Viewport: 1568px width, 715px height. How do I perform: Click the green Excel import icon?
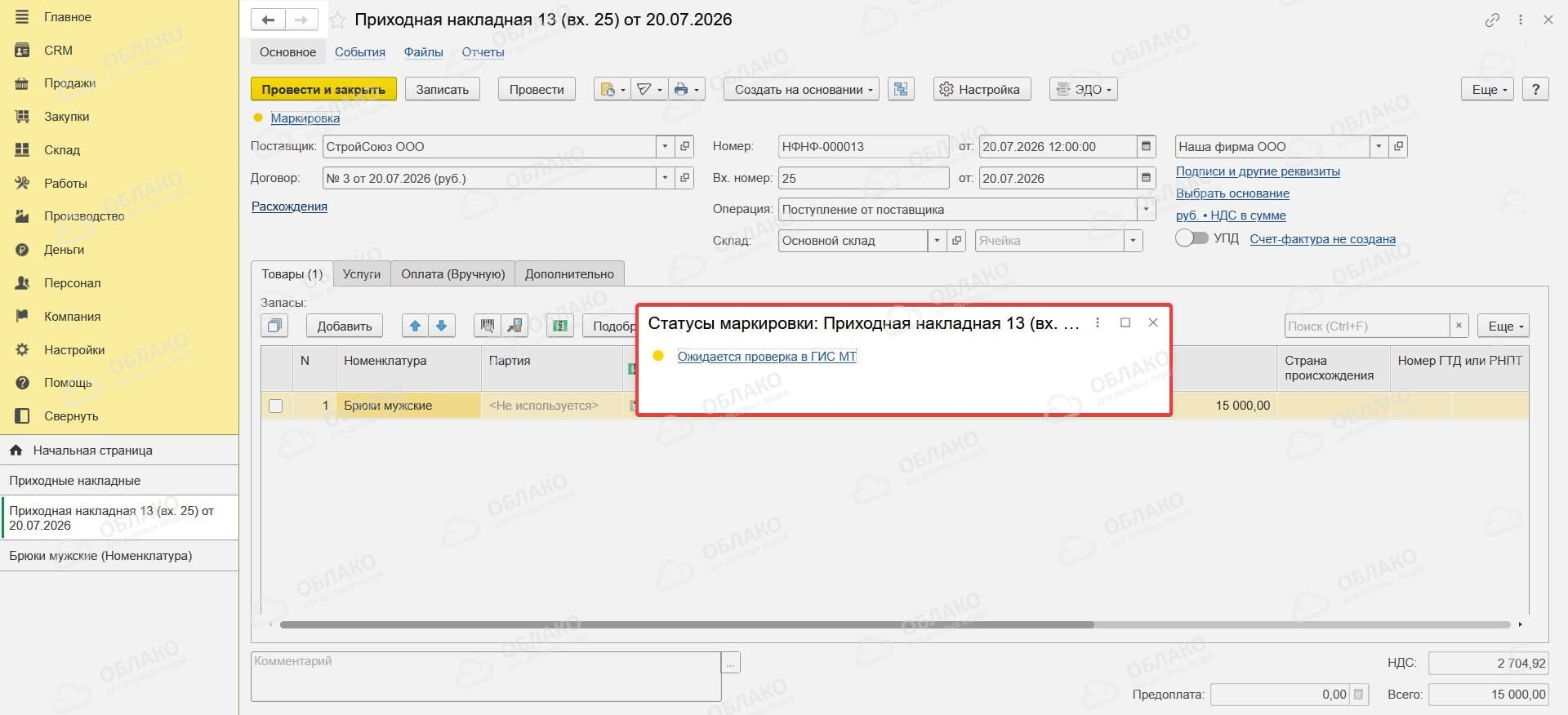[560, 326]
